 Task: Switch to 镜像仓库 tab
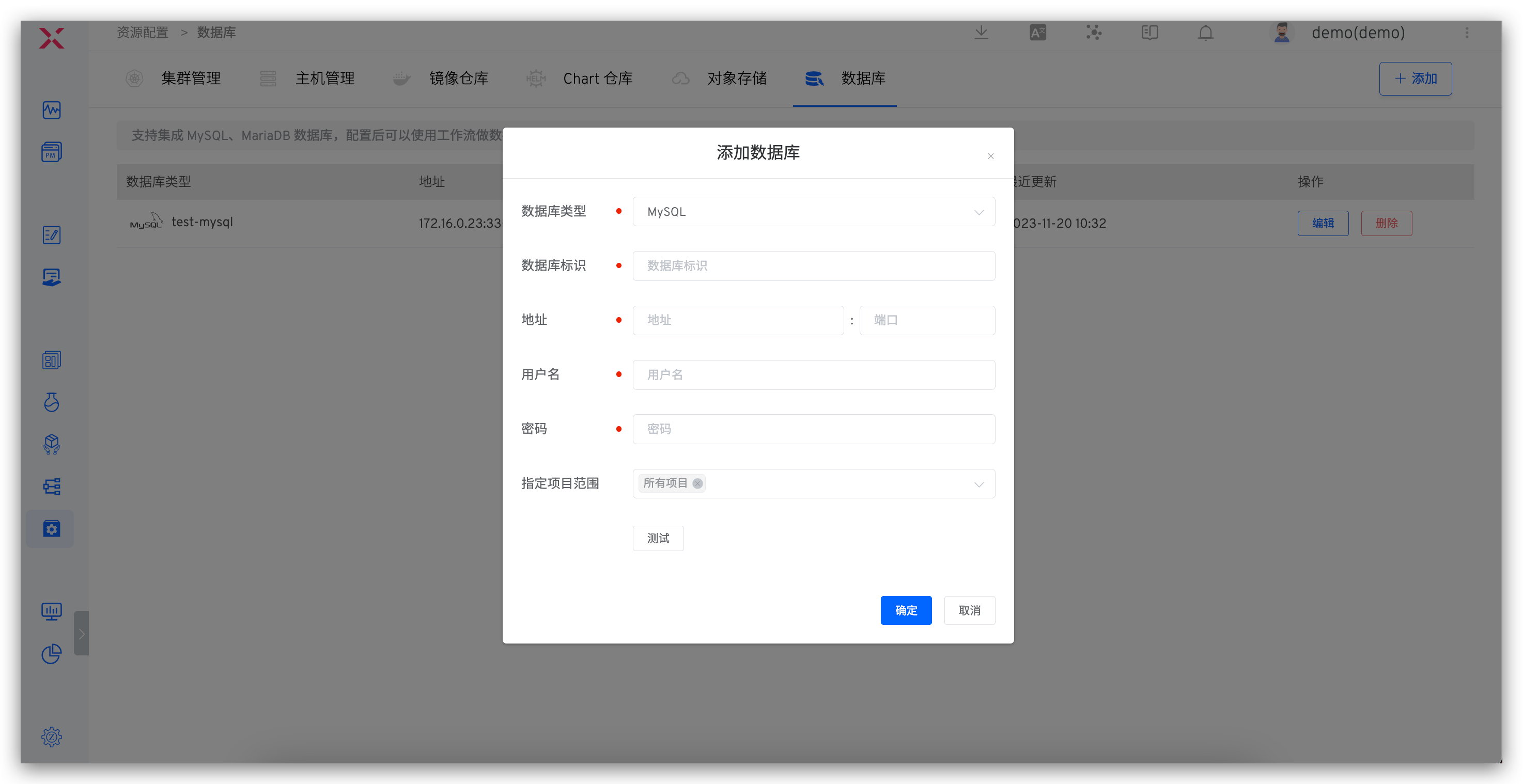[458, 79]
